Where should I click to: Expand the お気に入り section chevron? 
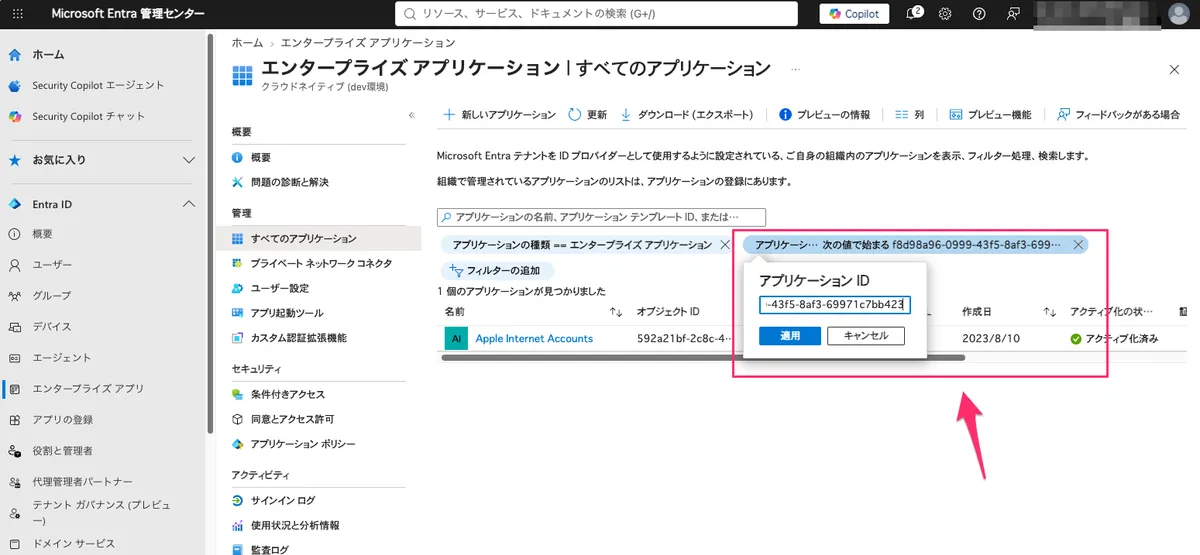coord(189,160)
